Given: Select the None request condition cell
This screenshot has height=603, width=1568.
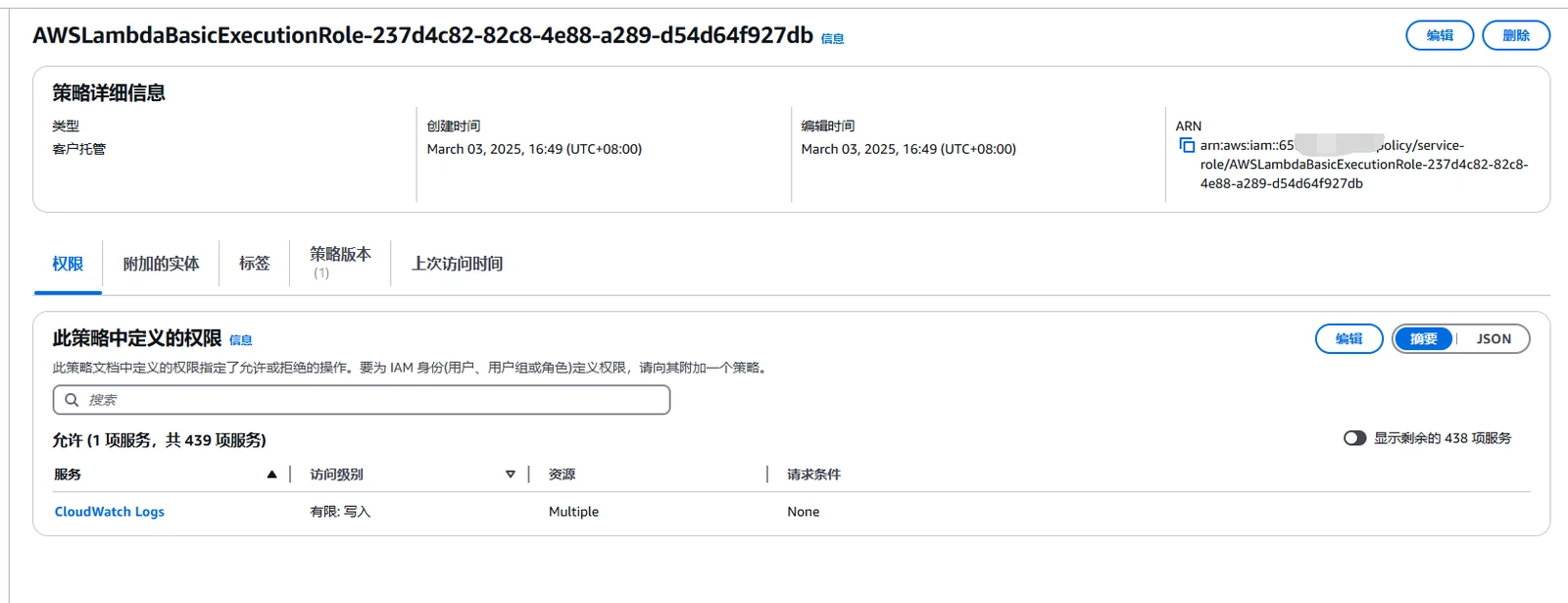Looking at the screenshot, I should pyautogui.click(x=804, y=512).
